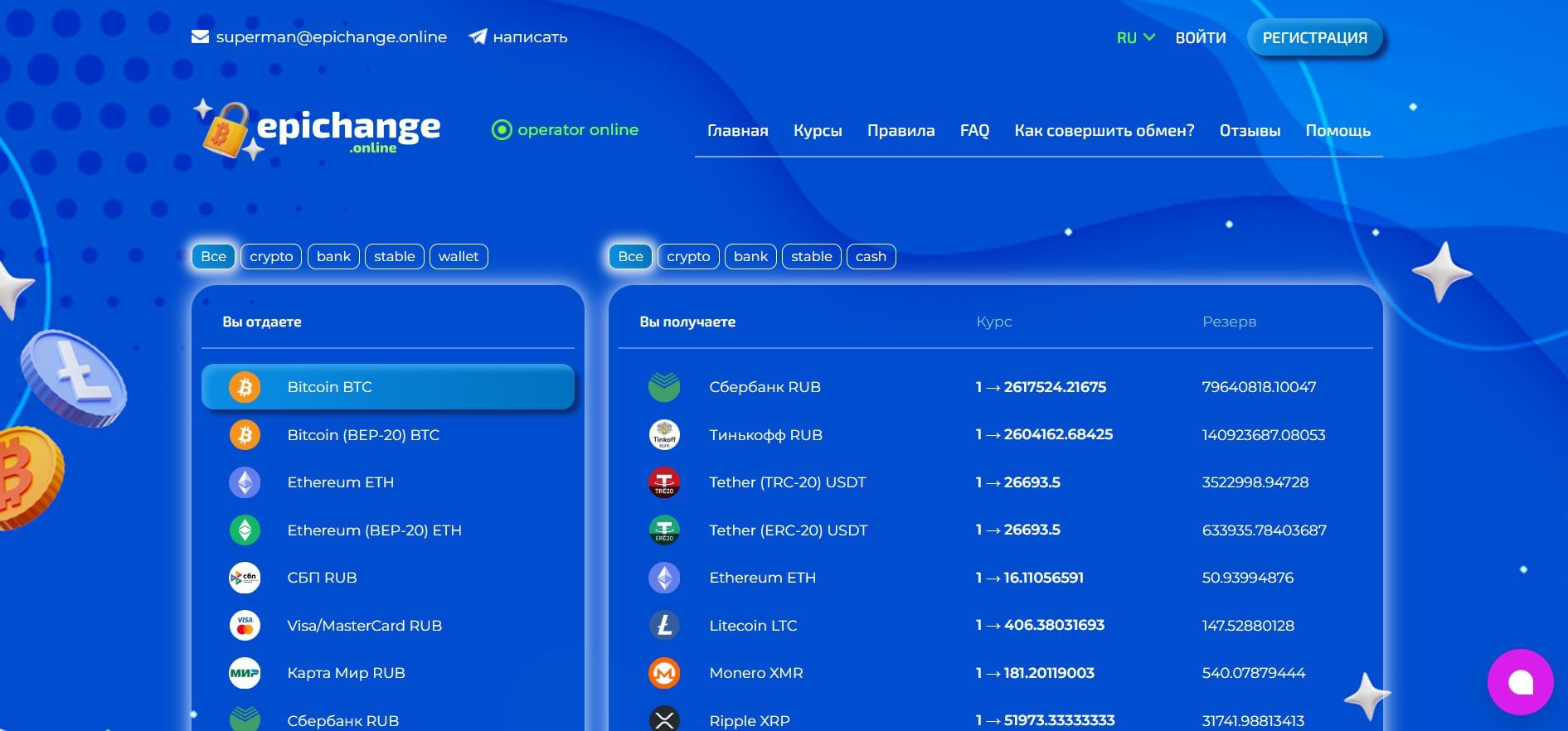
Task: Choose Тинькофф RUB to receive
Action: 995,435
